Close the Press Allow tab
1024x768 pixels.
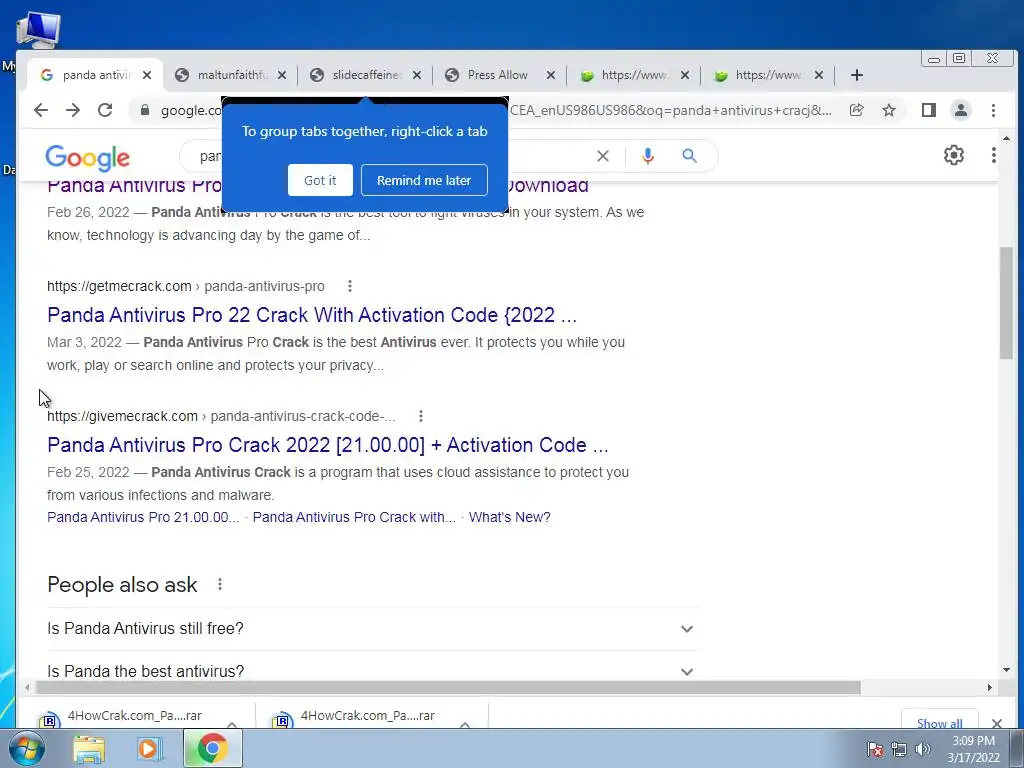click(x=551, y=75)
